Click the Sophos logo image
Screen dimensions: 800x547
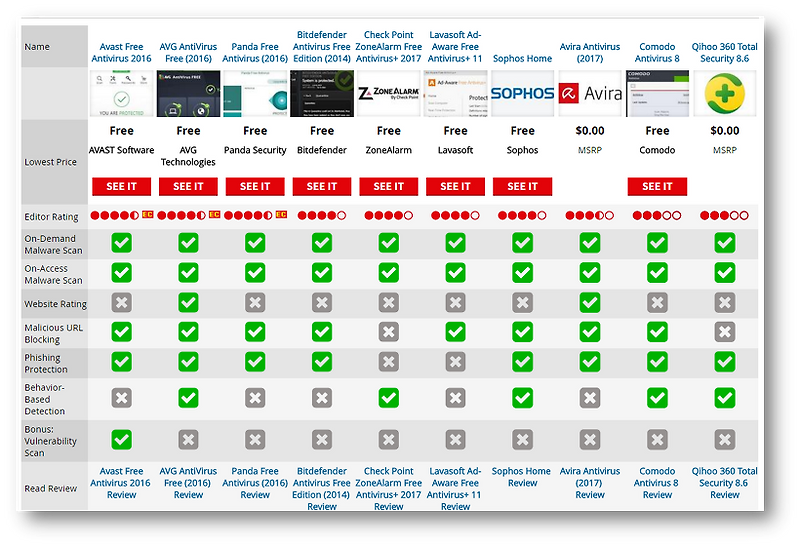tap(522, 93)
